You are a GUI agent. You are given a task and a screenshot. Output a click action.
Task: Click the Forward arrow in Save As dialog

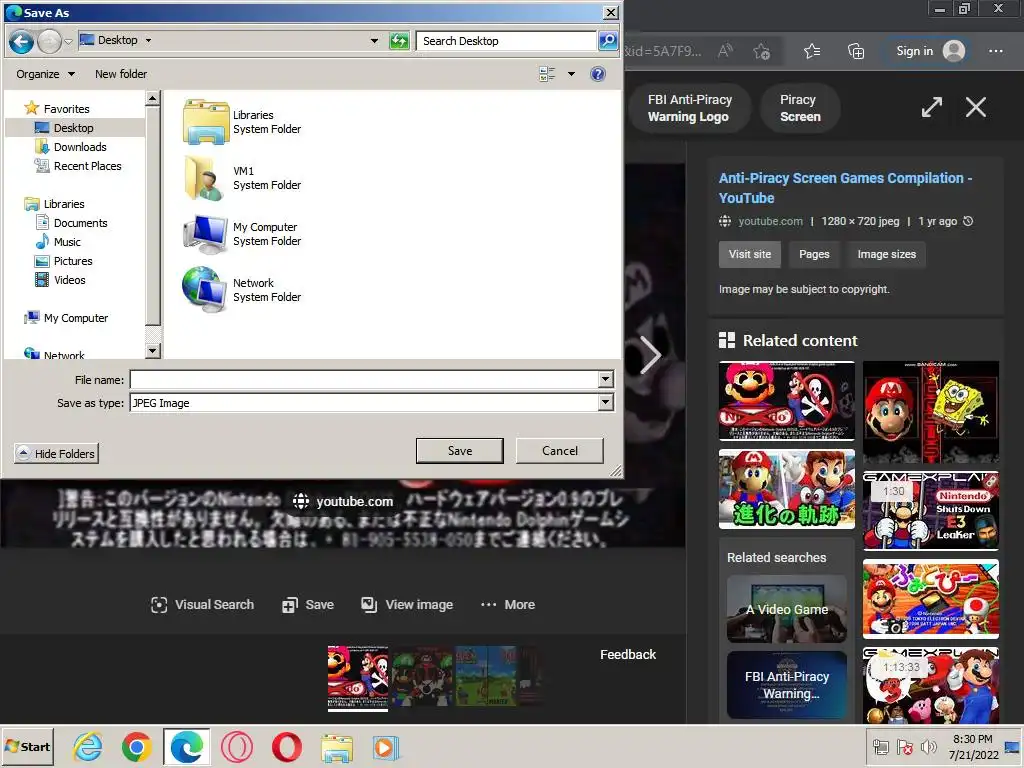click(x=49, y=42)
